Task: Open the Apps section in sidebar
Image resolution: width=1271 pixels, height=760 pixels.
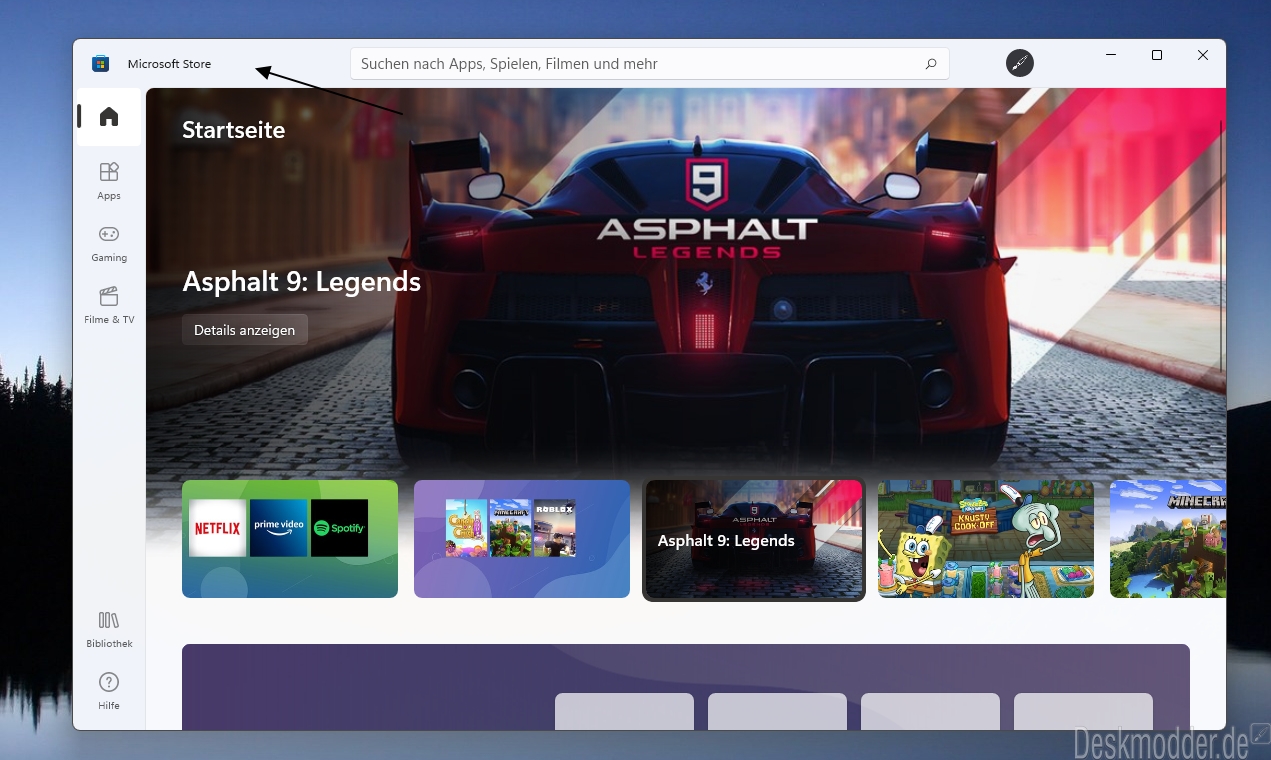Action: point(109,181)
